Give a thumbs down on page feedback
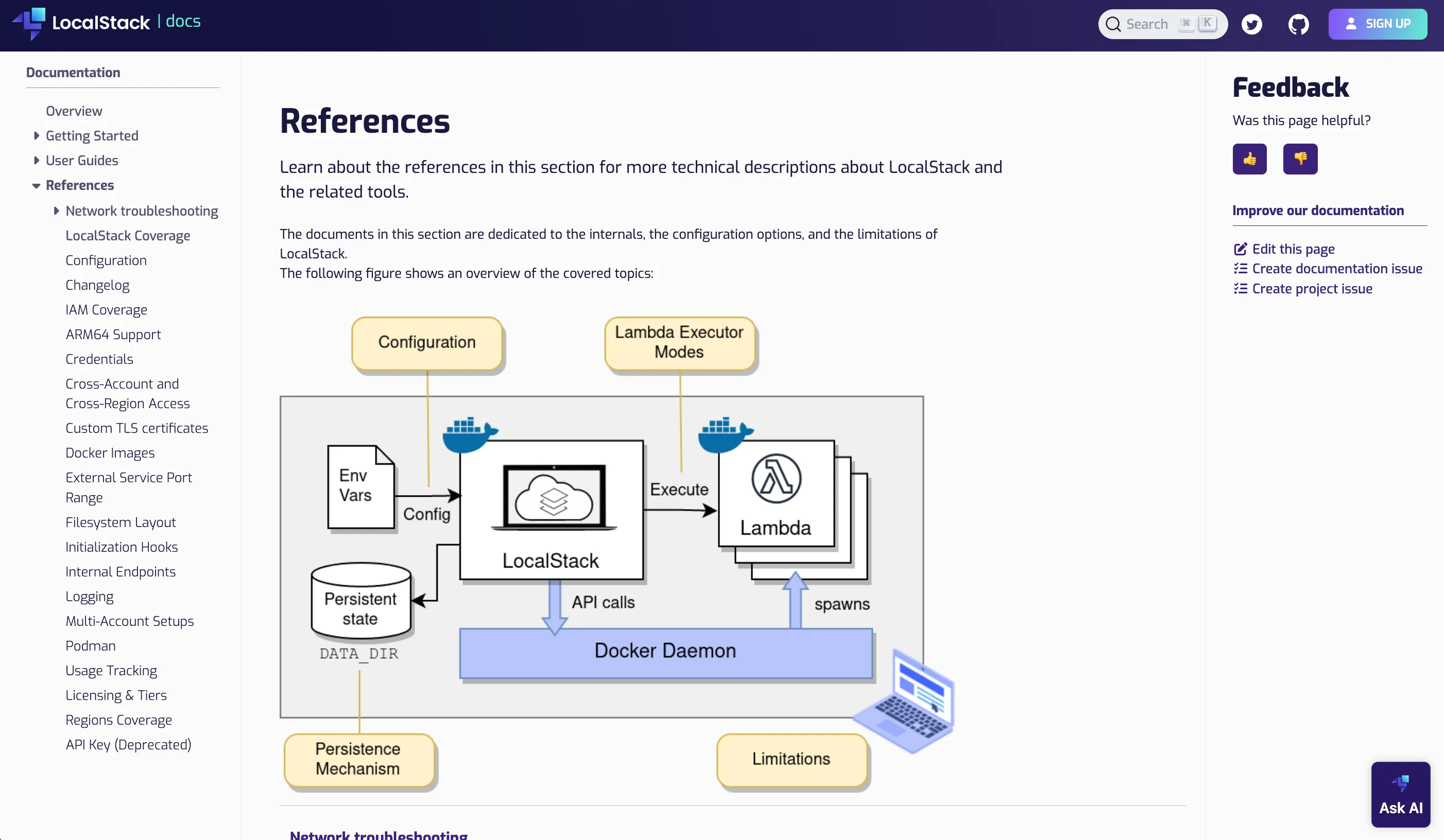The width and height of the screenshot is (1444, 840). pos(1300,159)
